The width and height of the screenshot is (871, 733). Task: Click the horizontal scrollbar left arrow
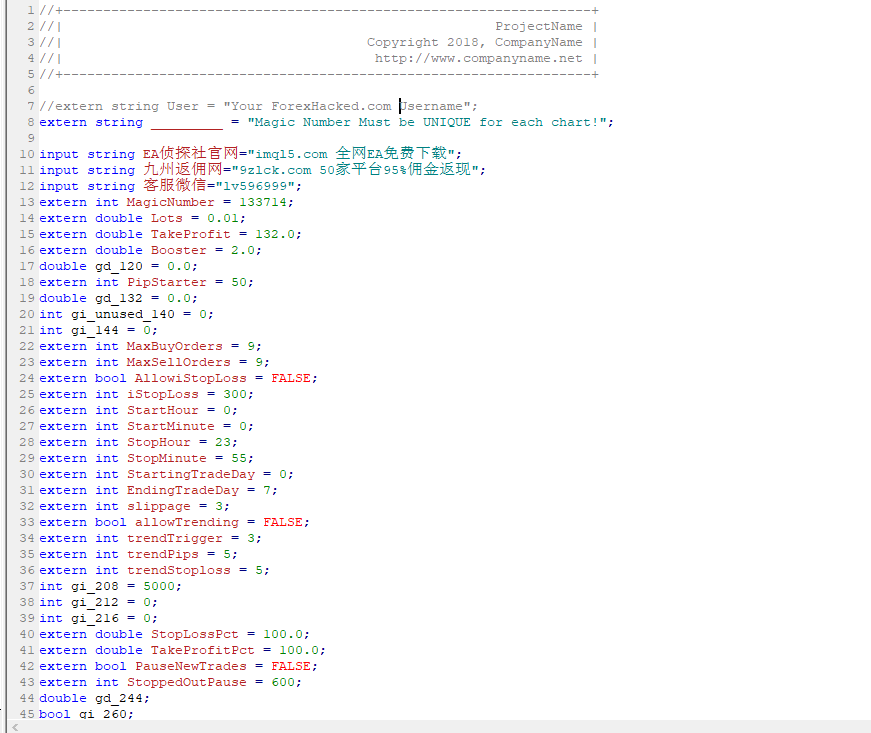(14, 727)
